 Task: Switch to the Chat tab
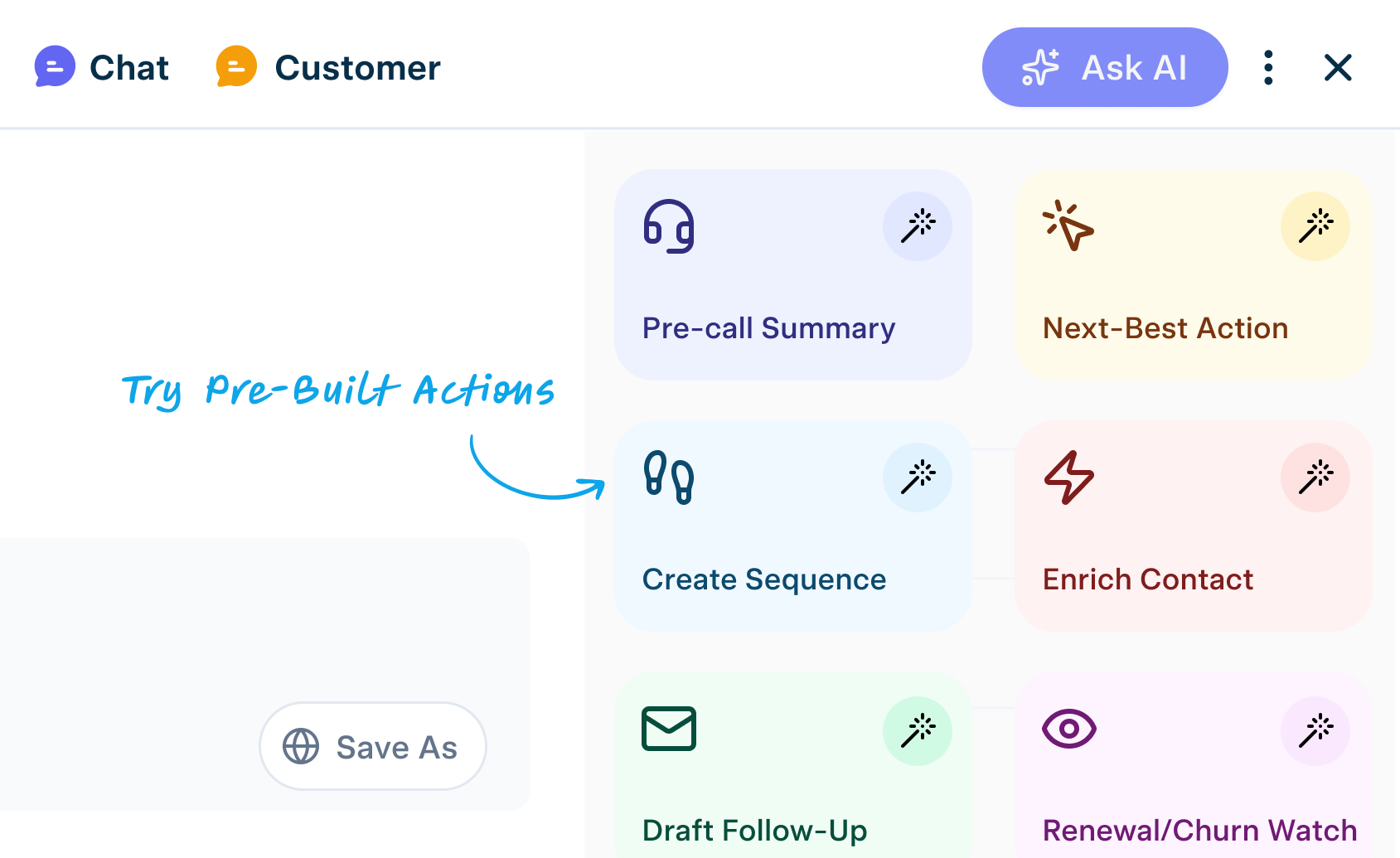click(102, 67)
